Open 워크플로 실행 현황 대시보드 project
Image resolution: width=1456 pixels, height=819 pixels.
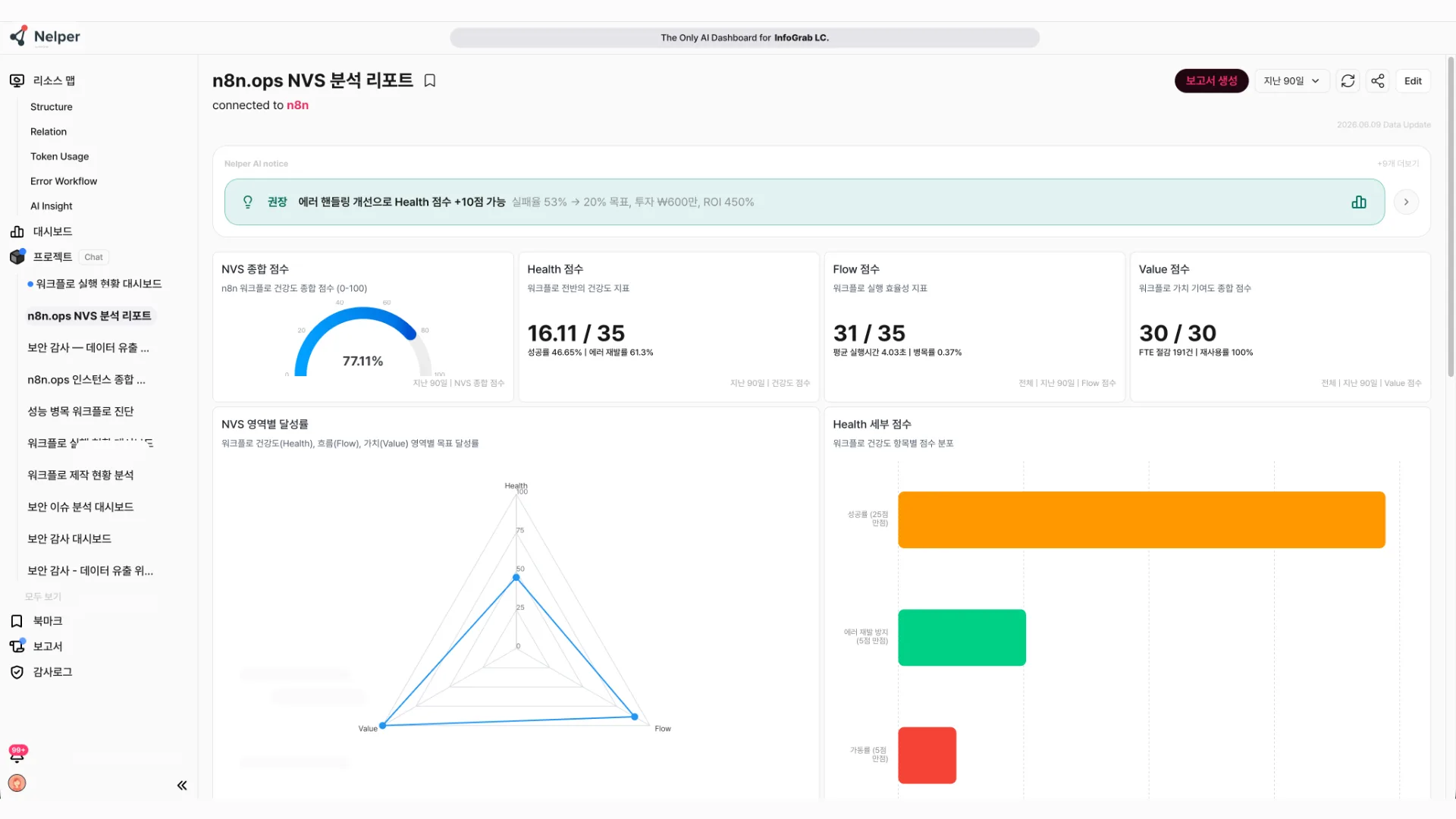tap(99, 284)
